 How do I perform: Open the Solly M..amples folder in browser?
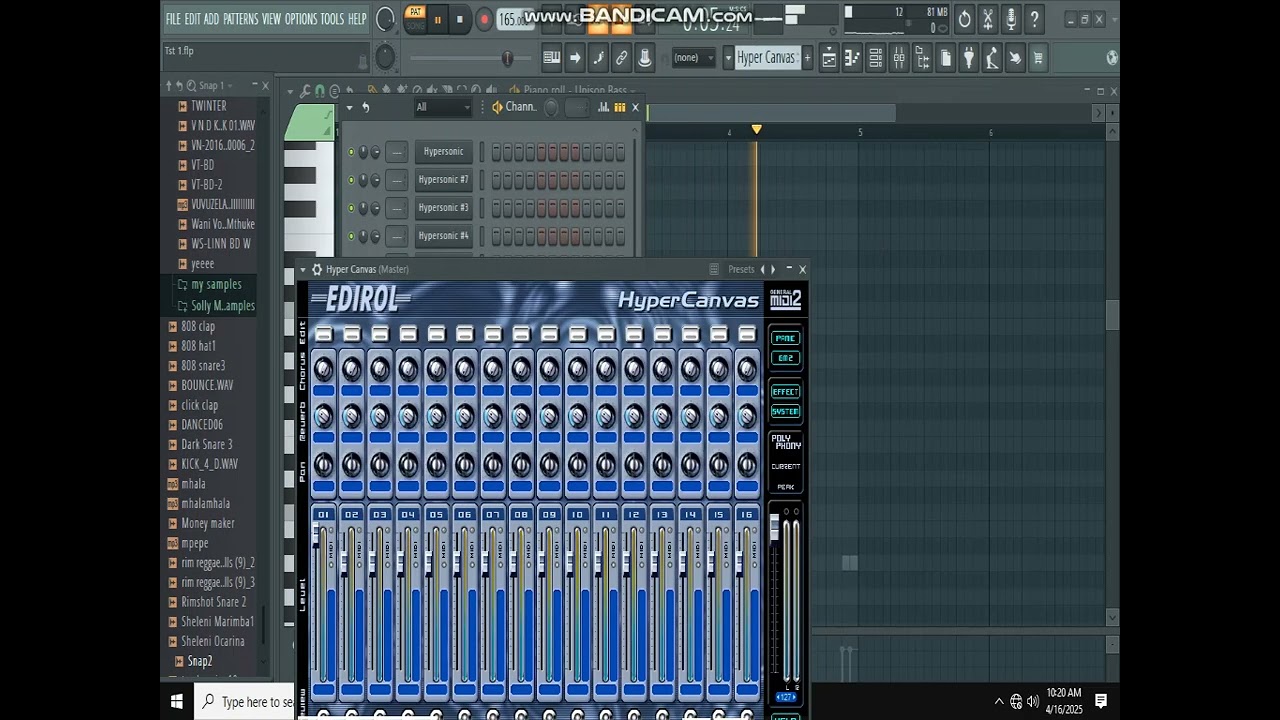point(222,306)
